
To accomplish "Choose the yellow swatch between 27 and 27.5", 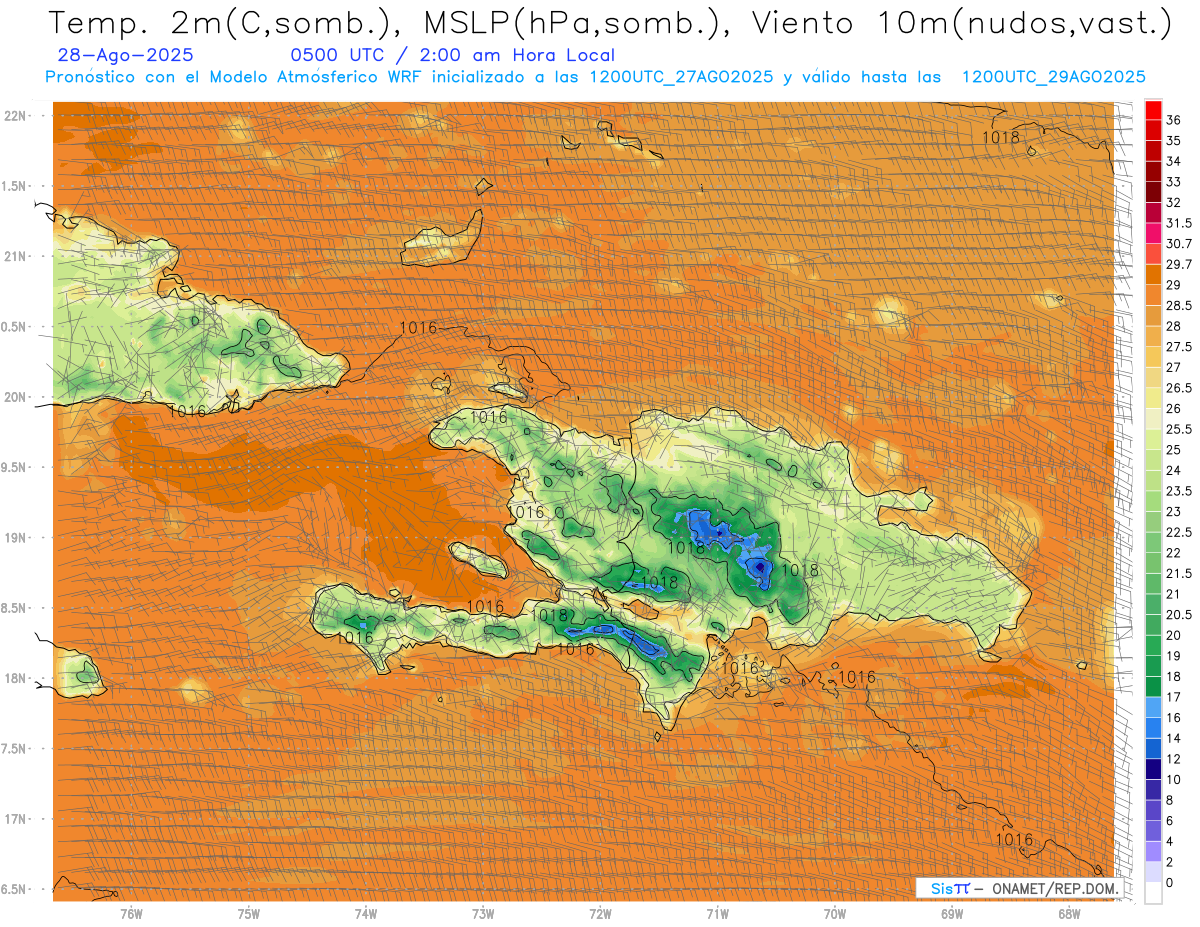I will click(1153, 357).
